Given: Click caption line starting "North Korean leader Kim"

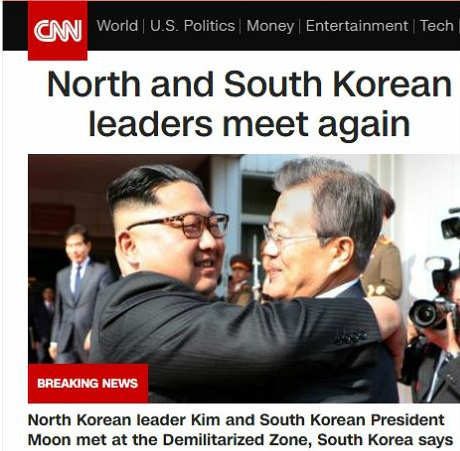Looking at the screenshot, I should (x=236, y=420).
